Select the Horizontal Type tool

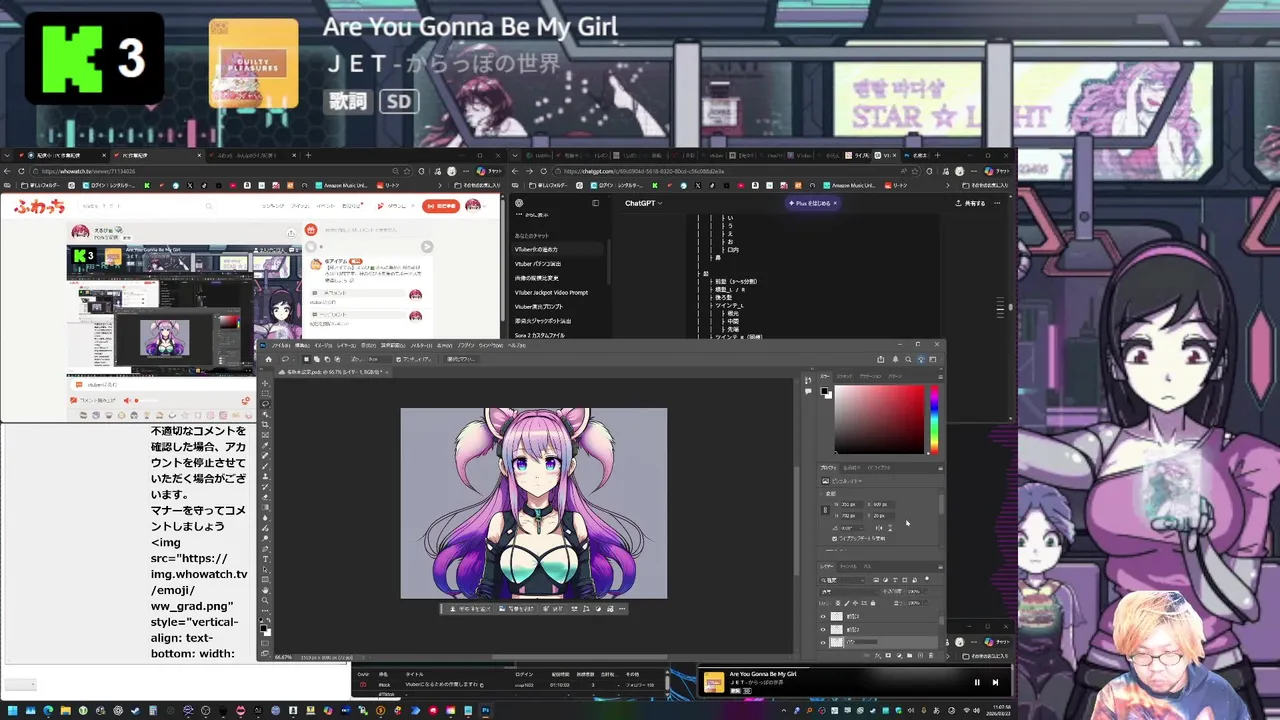pyautogui.click(x=265, y=559)
